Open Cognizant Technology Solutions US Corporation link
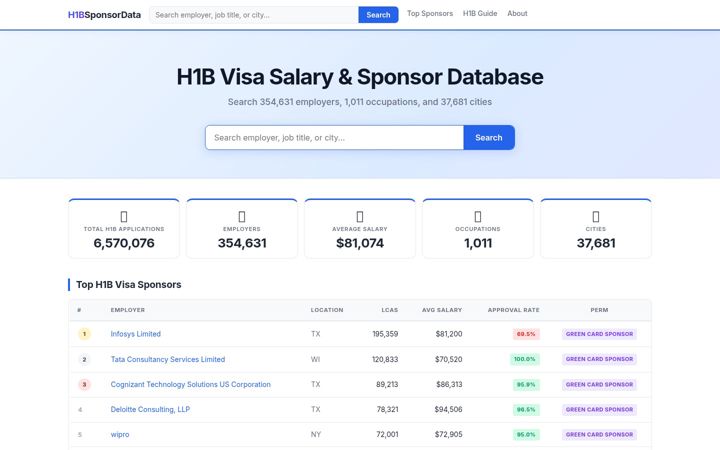This screenshot has height=450, width=720. [x=191, y=384]
